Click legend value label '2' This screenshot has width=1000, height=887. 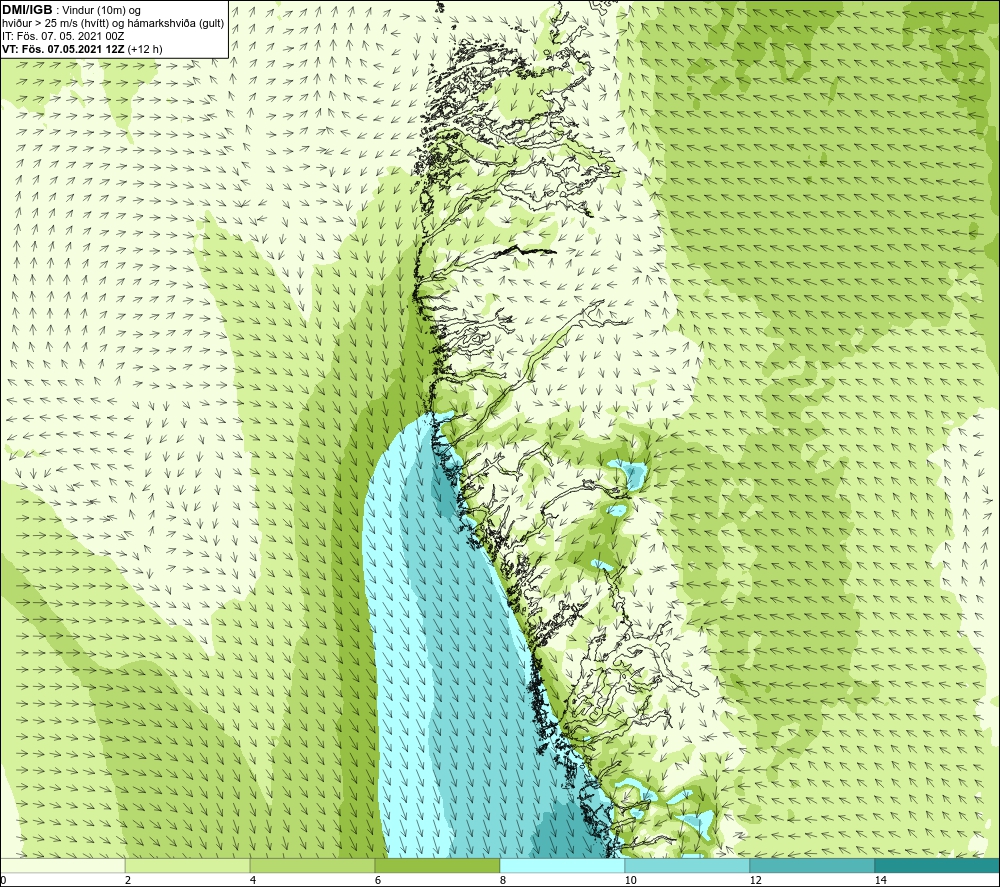pyautogui.click(x=128, y=881)
